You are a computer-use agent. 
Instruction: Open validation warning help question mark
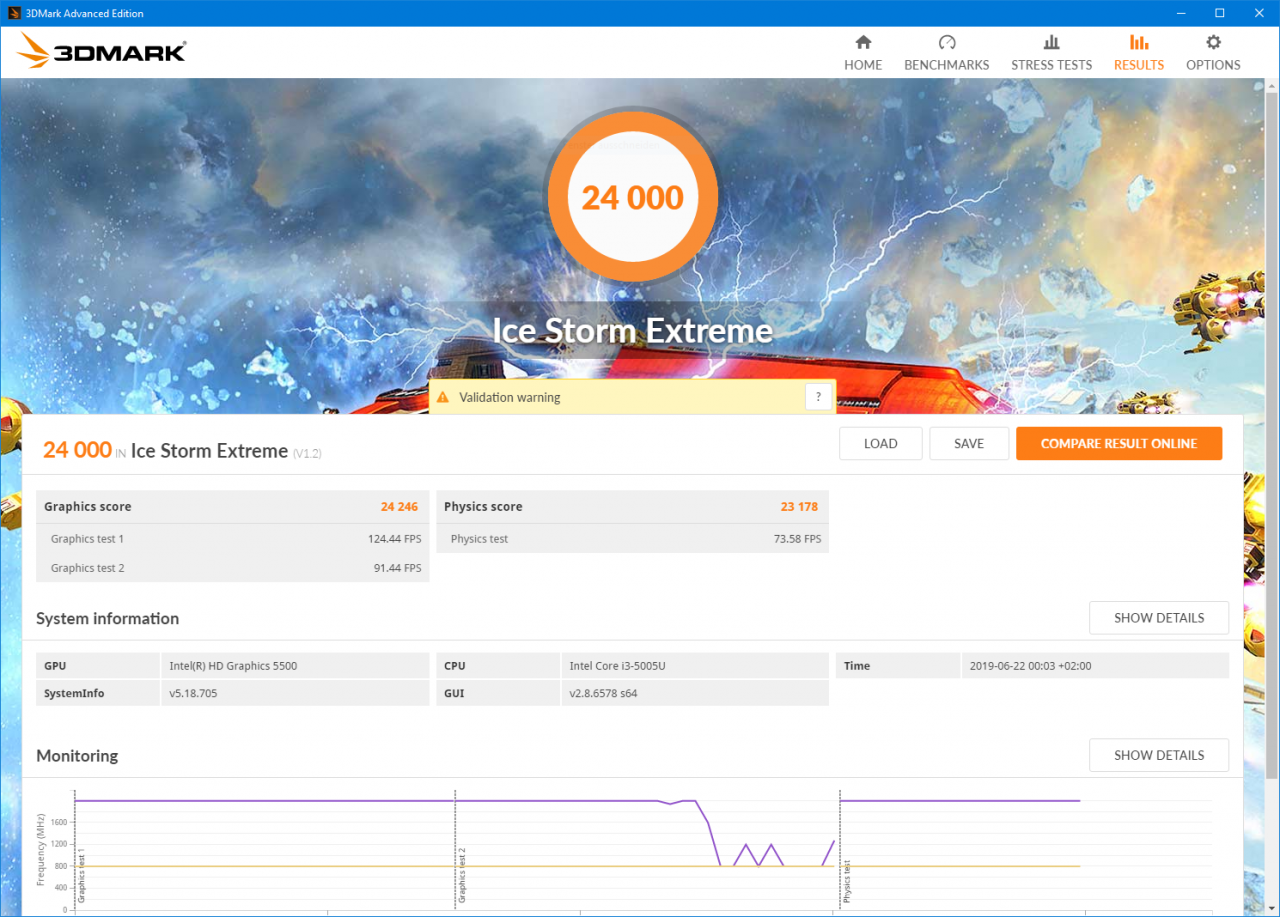click(819, 397)
